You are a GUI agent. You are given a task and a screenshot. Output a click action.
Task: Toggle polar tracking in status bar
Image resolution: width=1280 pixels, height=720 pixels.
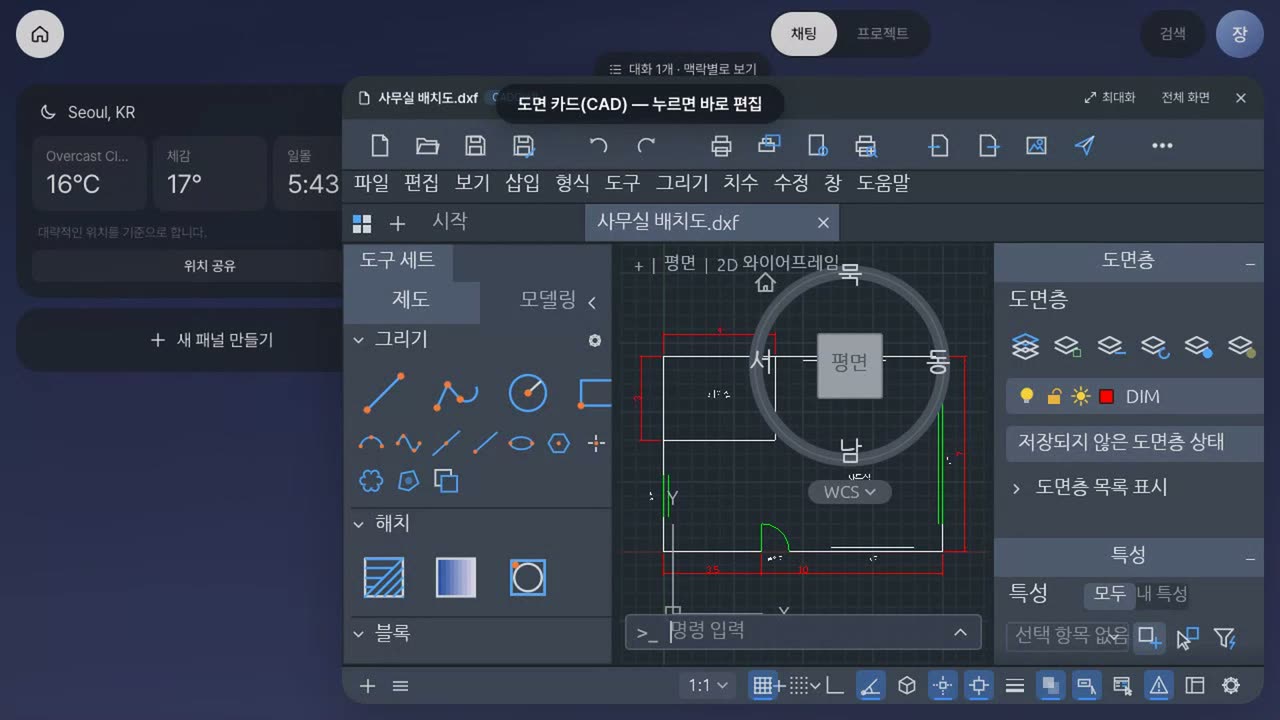click(871, 685)
